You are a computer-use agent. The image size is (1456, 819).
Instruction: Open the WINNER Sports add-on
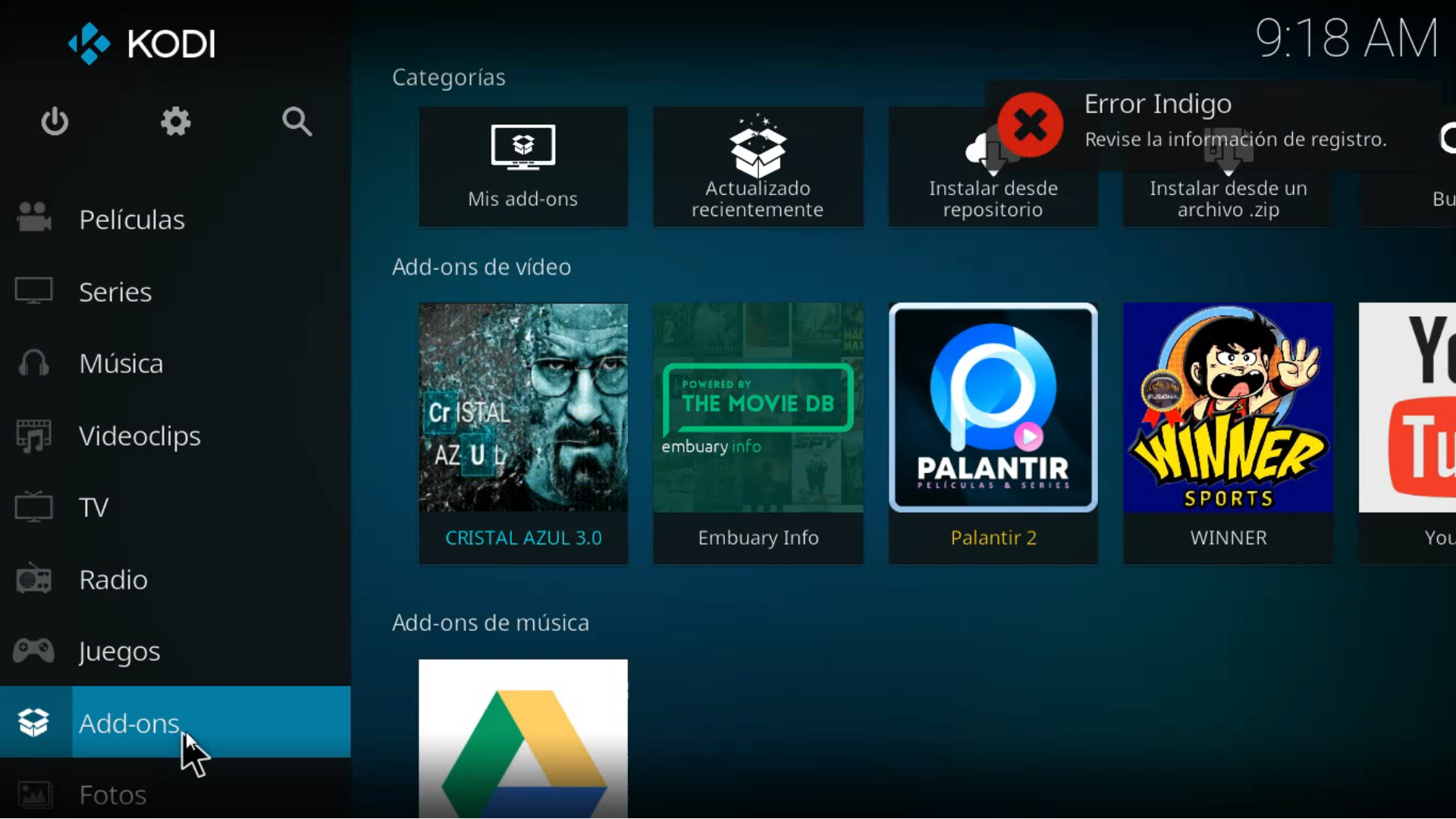point(1228,432)
